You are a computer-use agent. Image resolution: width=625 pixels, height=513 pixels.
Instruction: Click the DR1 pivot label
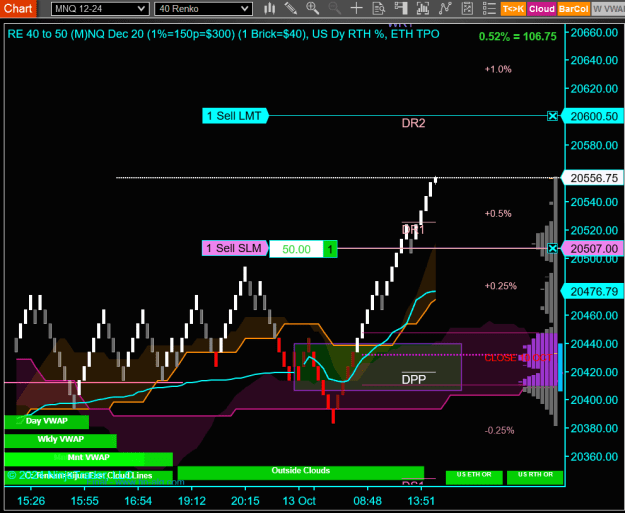[x=413, y=230]
